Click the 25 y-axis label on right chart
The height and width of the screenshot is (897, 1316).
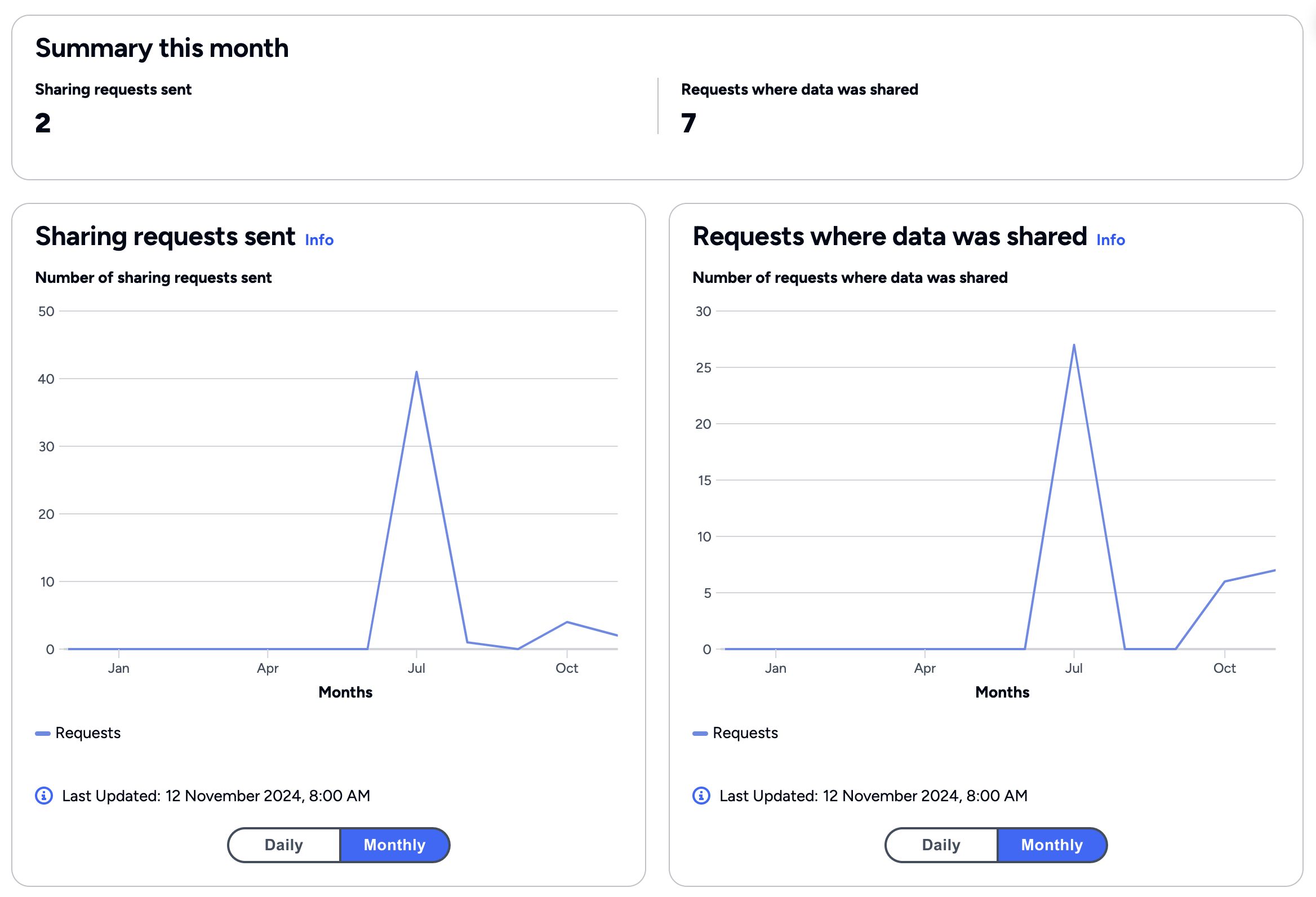click(703, 367)
